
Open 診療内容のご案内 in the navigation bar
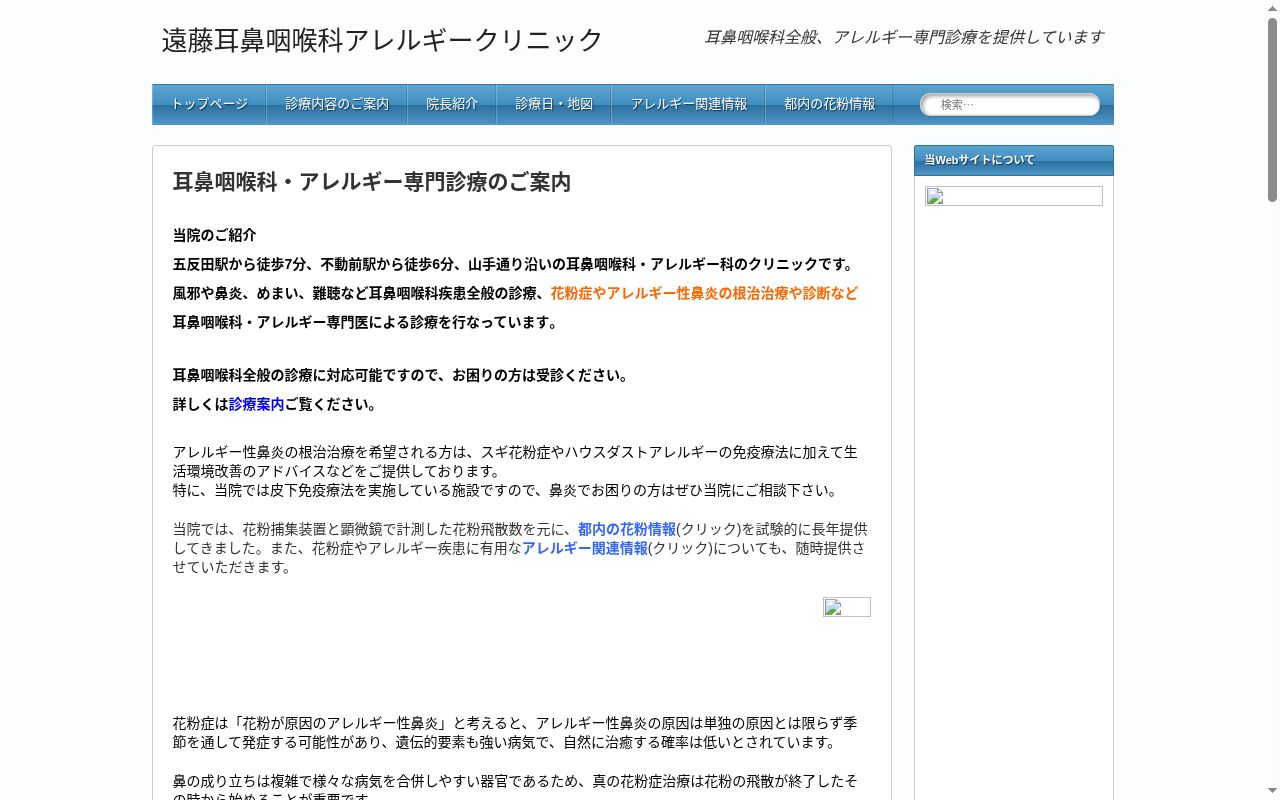tap(337, 104)
